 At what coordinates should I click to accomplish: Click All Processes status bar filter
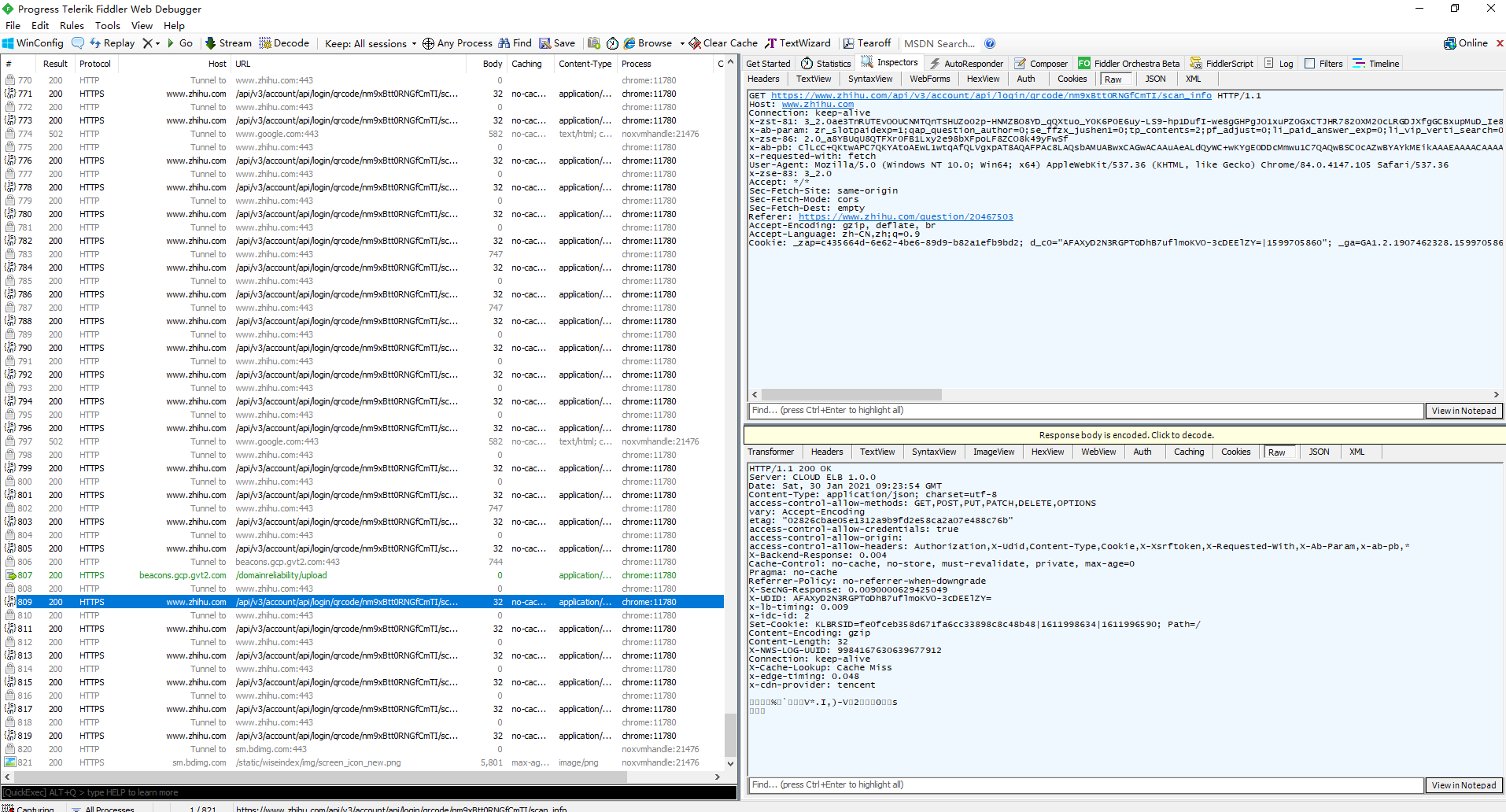point(102,808)
